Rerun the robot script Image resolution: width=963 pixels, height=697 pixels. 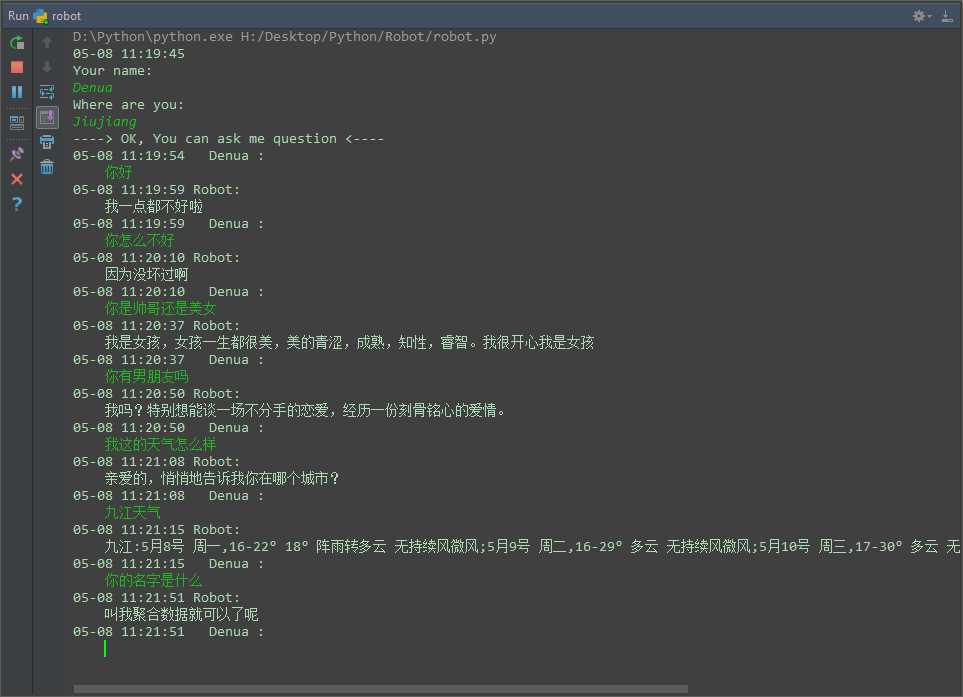point(17,42)
